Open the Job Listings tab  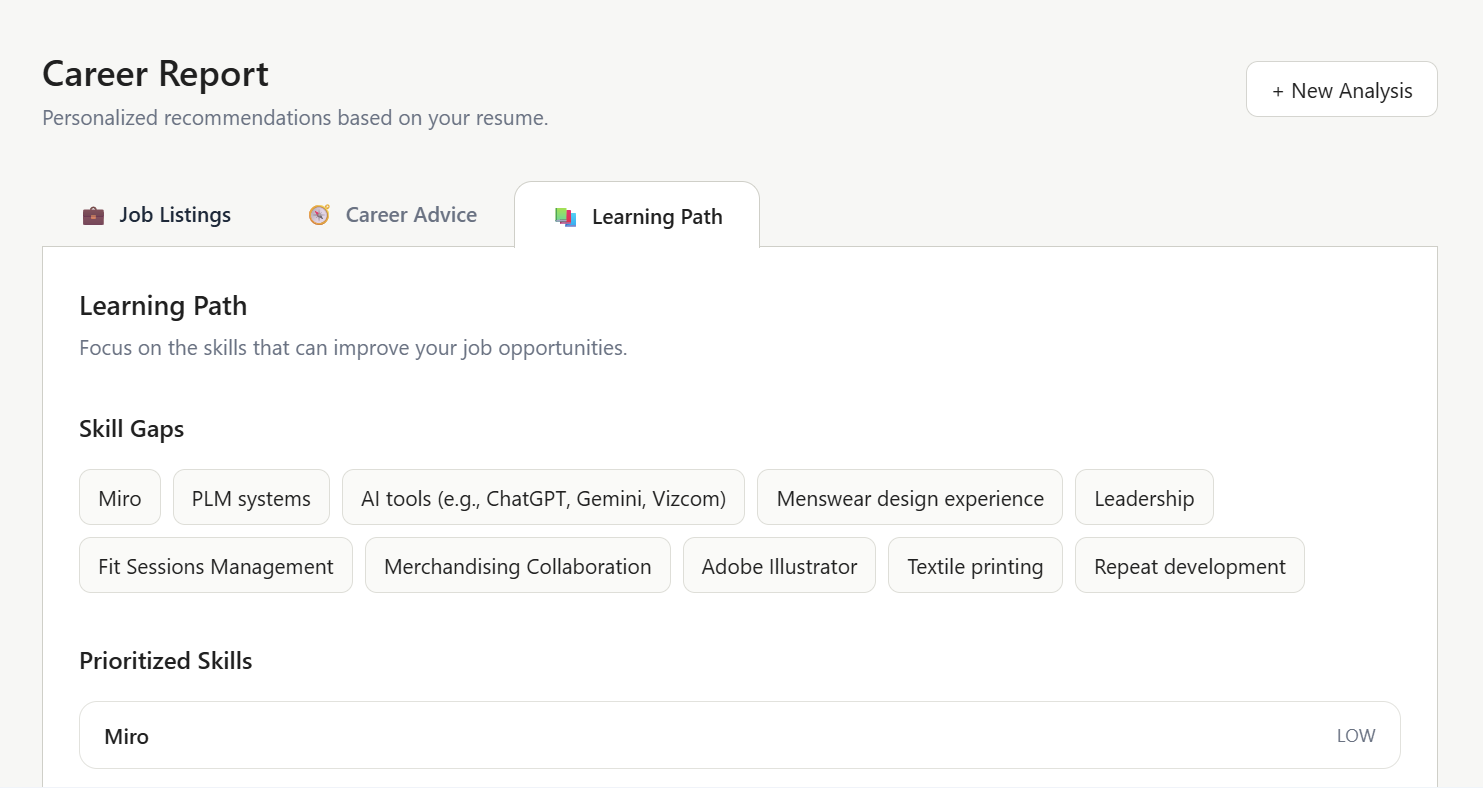[156, 215]
